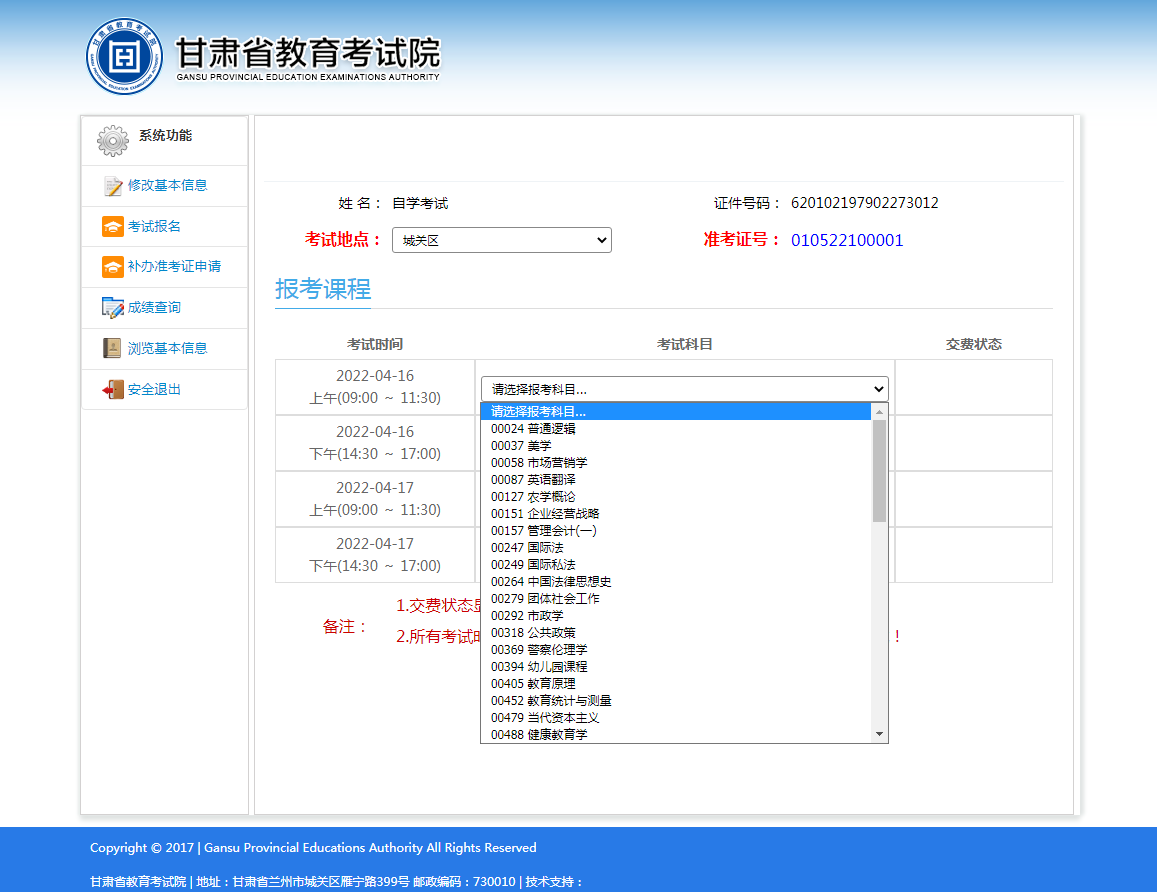Click the 安全退出 logout icon

pos(113,388)
